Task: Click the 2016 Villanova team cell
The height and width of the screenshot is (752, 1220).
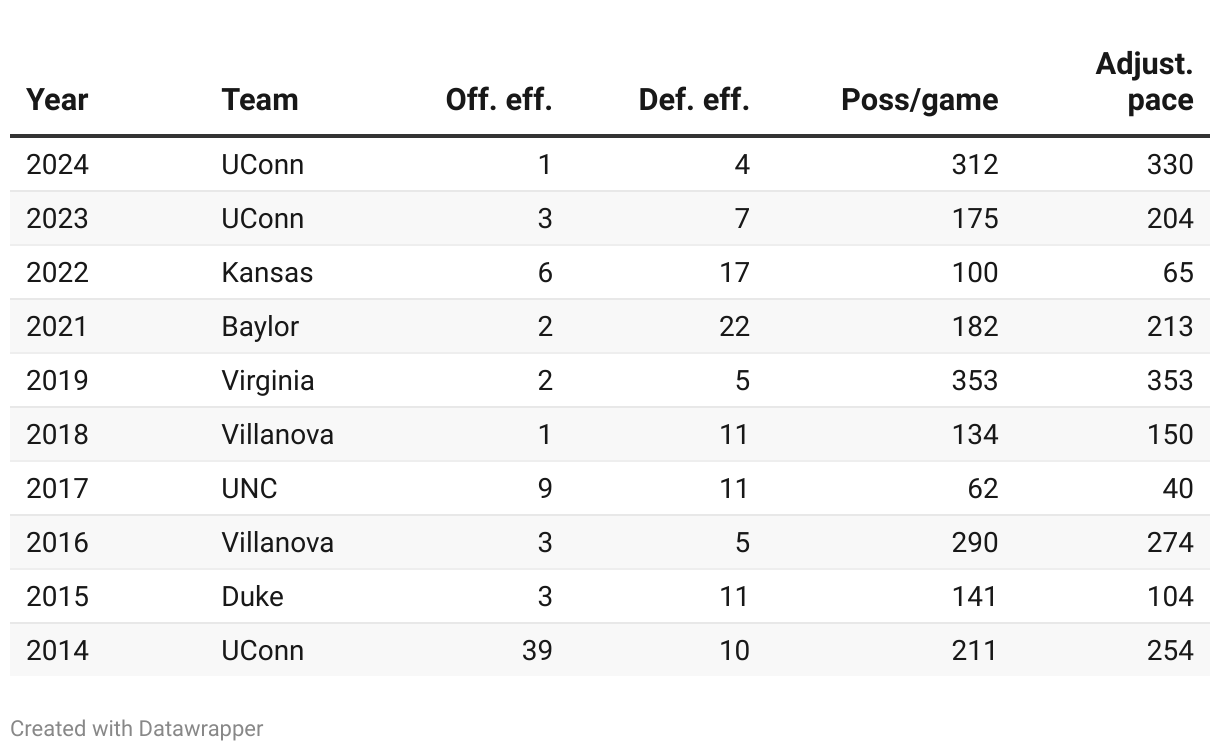Action: click(278, 542)
